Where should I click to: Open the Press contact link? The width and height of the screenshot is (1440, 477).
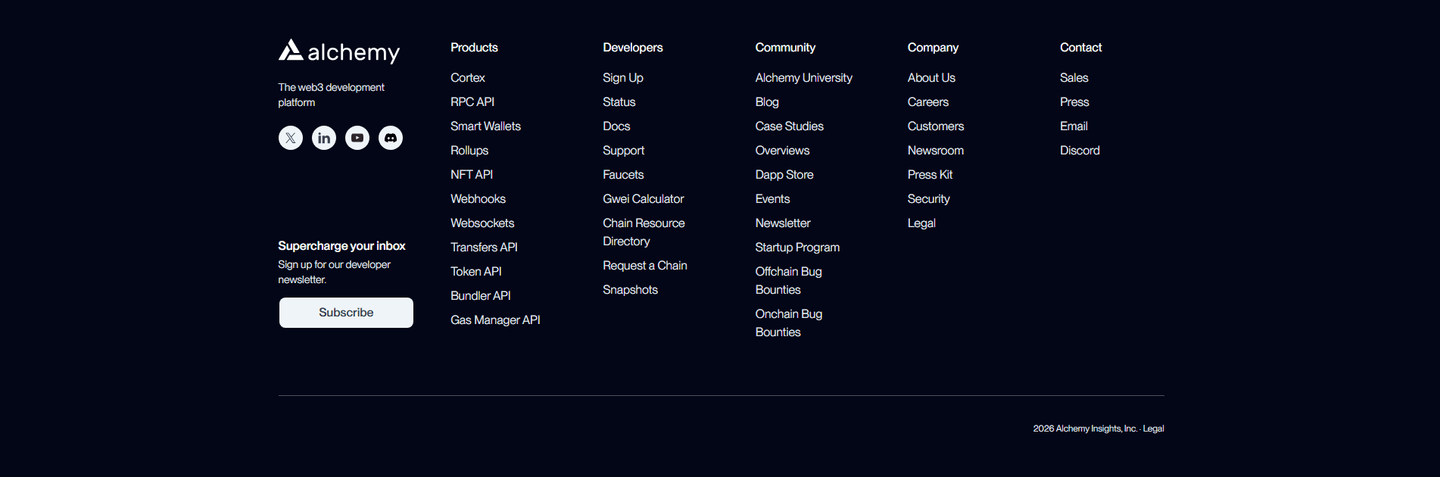1075,102
